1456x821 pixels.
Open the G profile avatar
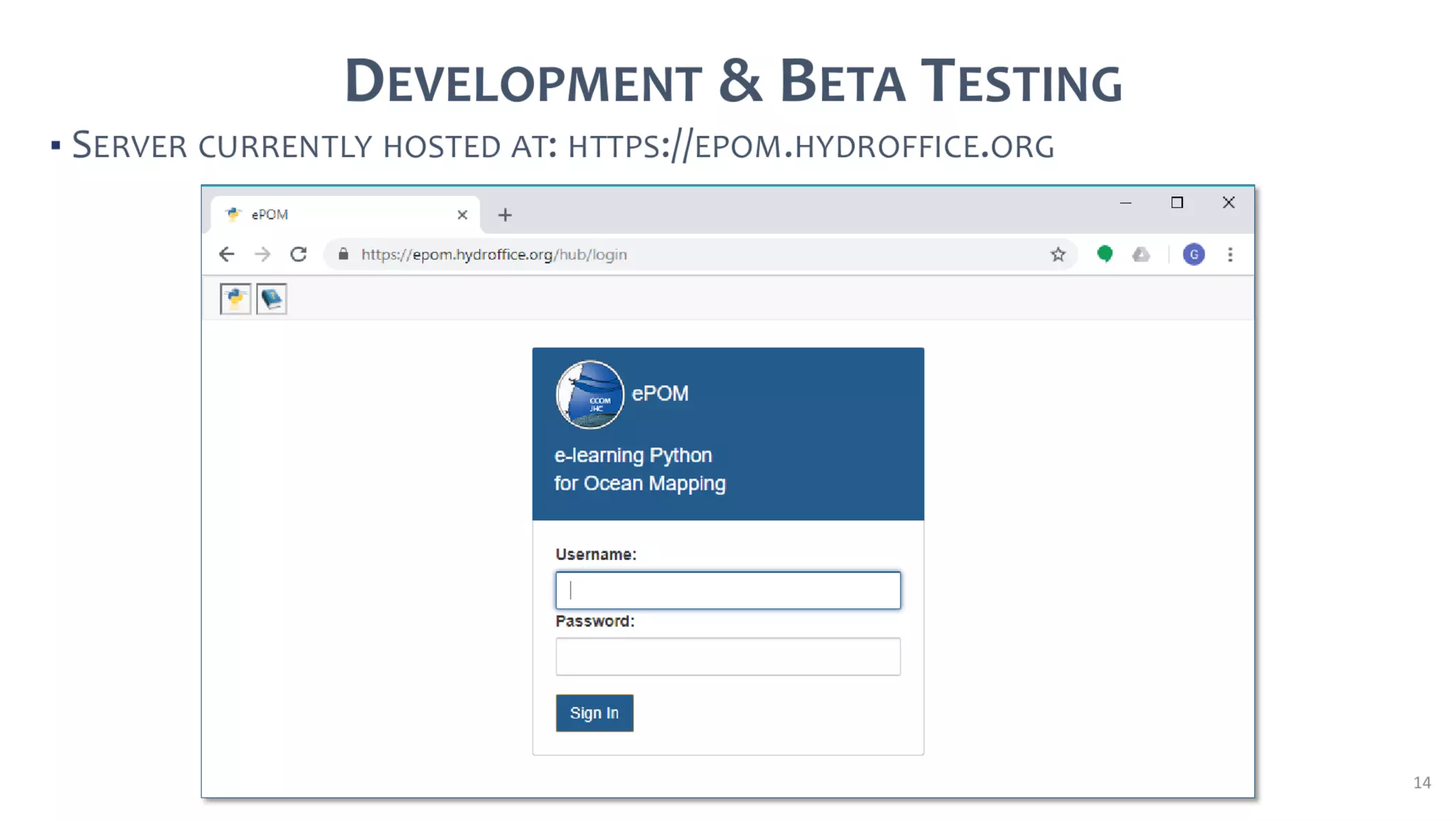pos(1194,254)
